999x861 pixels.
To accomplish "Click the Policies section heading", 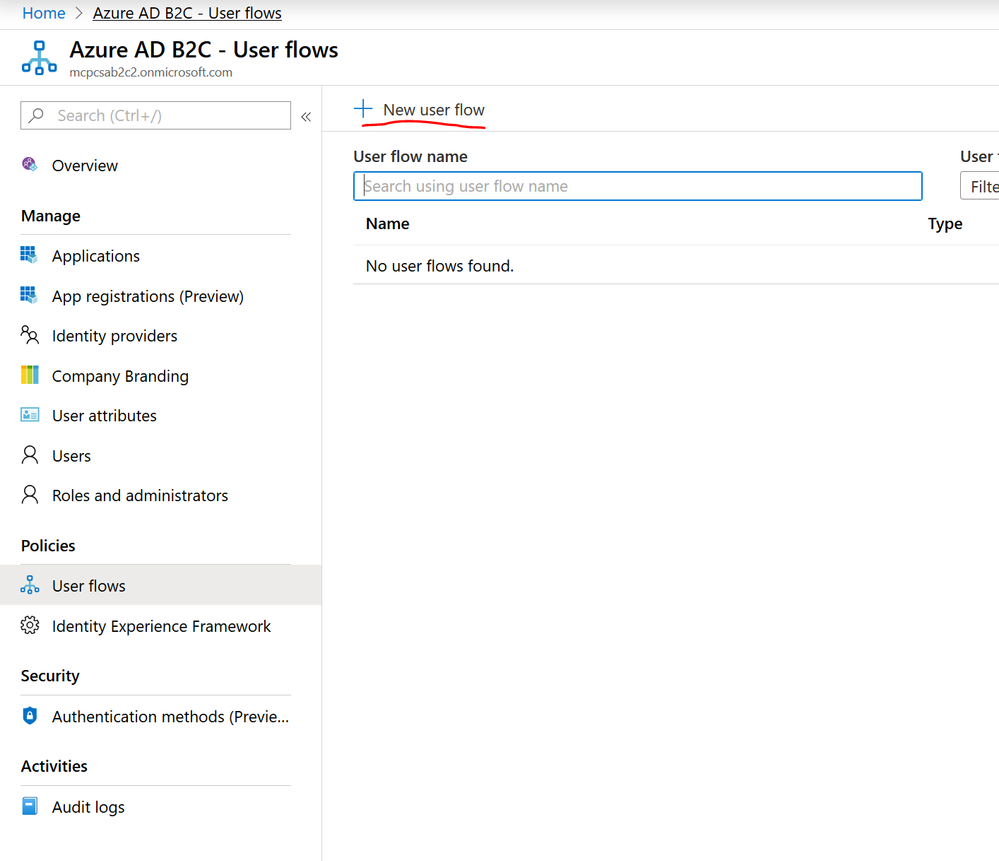I will [x=48, y=546].
